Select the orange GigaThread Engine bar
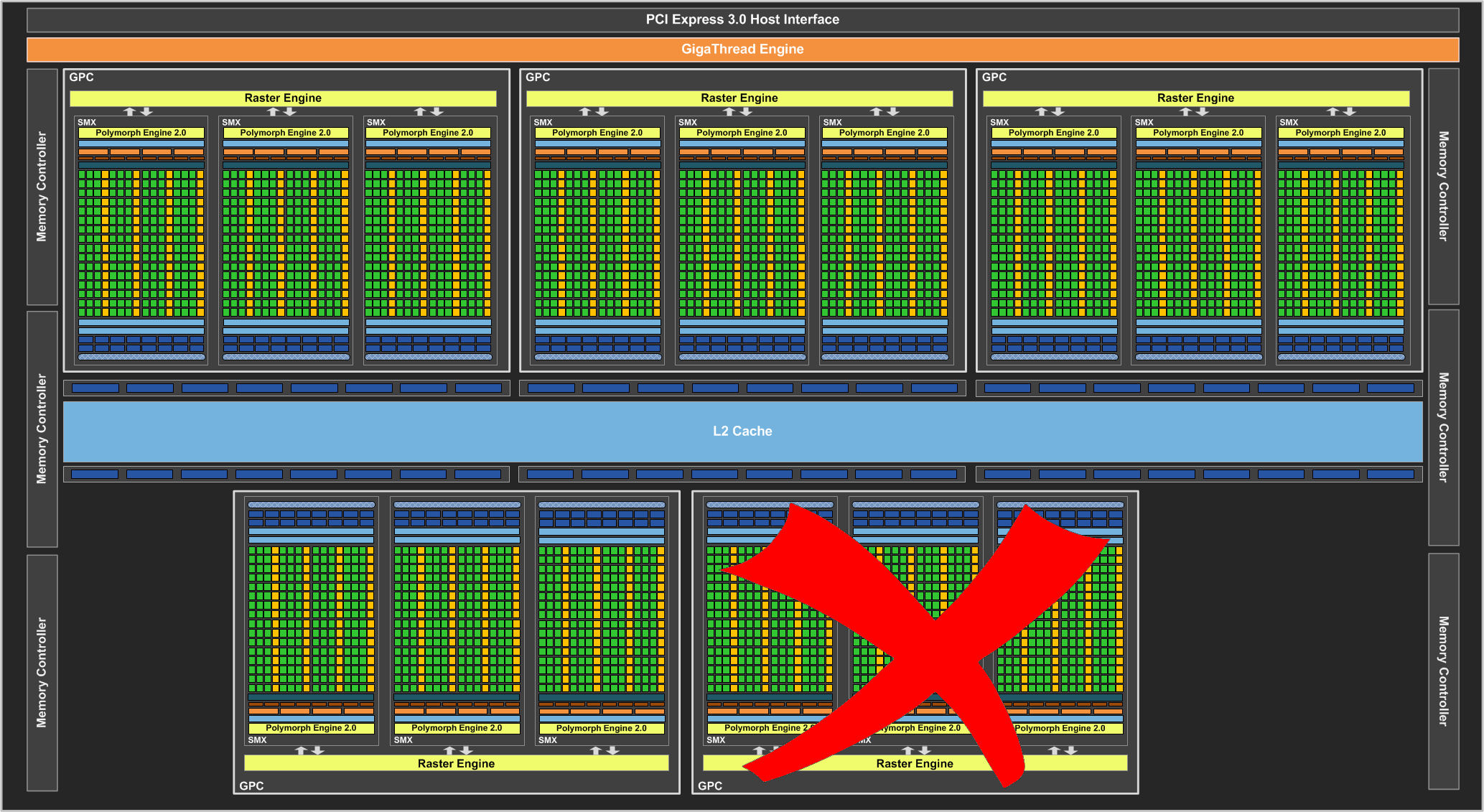 [742, 50]
